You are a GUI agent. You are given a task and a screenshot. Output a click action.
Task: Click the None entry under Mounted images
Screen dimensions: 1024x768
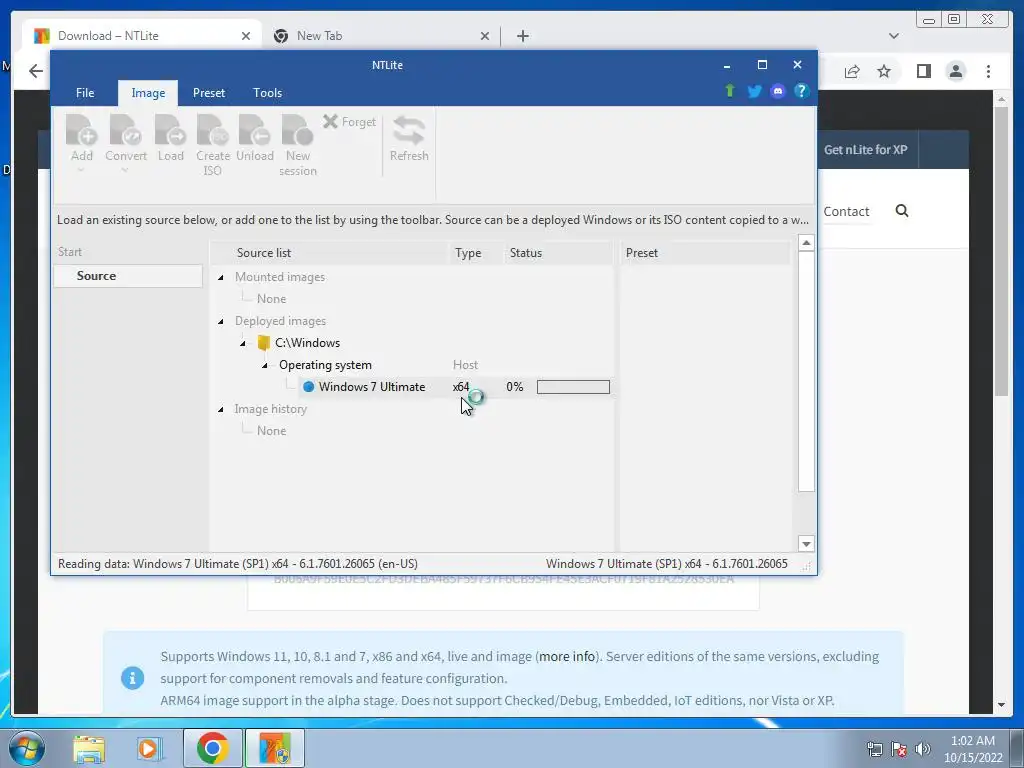tap(272, 299)
